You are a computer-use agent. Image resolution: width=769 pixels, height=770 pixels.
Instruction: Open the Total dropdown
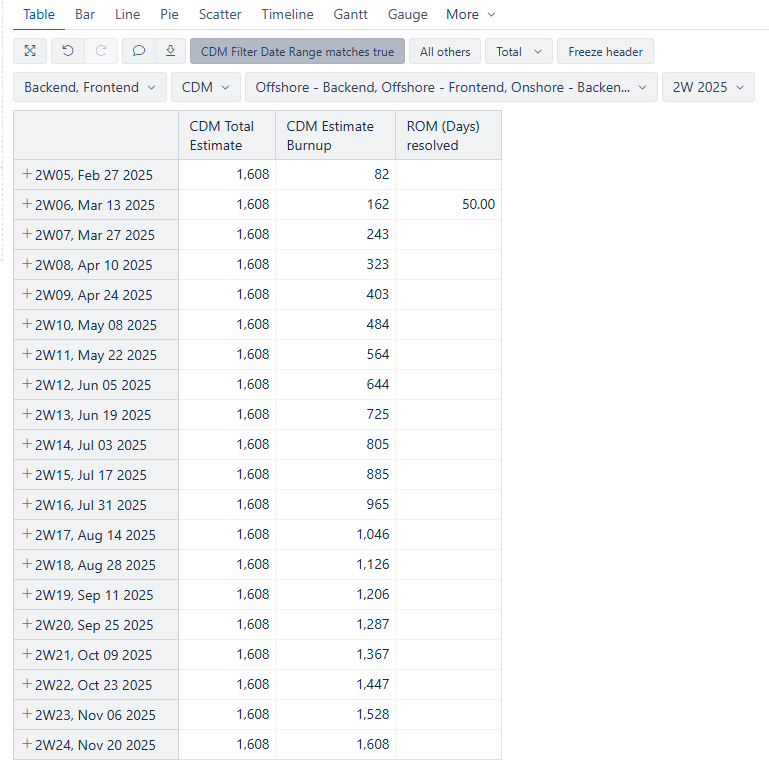click(x=519, y=51)
